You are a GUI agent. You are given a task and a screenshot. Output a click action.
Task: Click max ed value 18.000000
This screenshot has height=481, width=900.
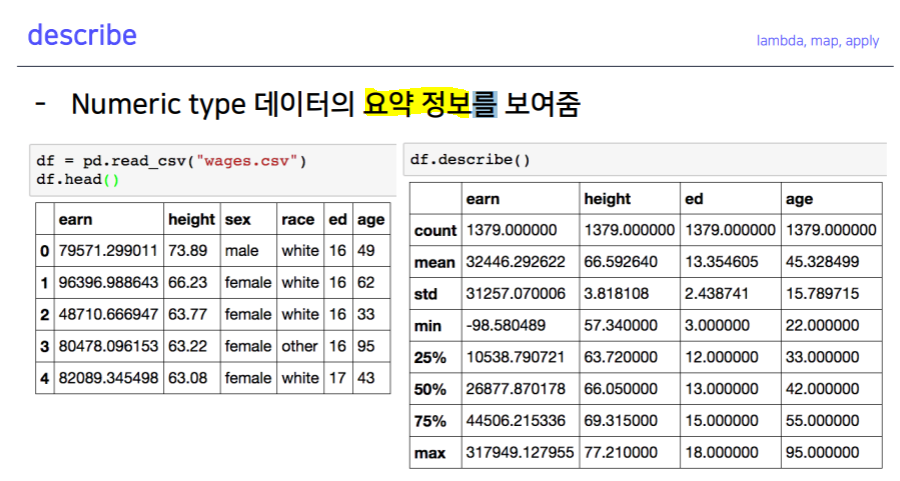click(x=721, y=452)
